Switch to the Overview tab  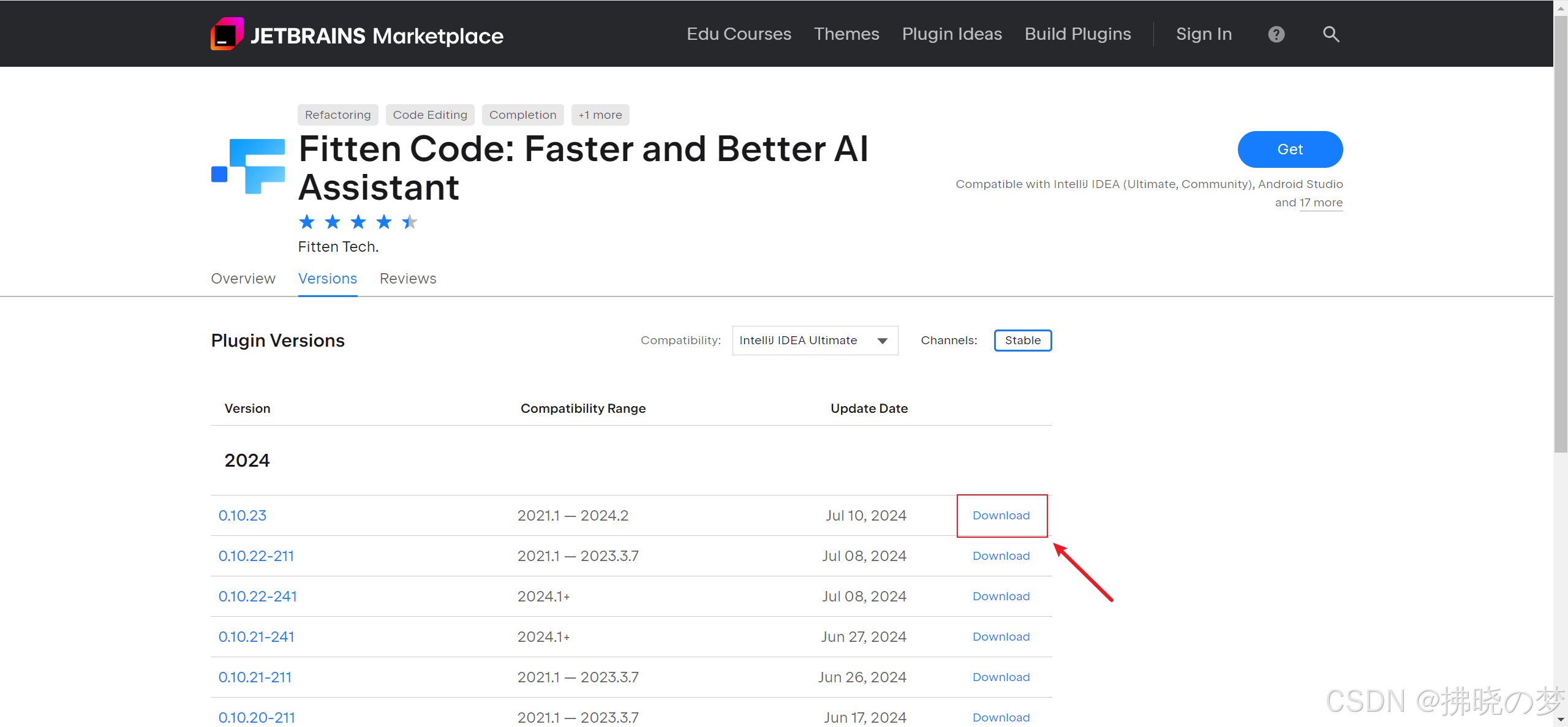[x=243, y=279]
